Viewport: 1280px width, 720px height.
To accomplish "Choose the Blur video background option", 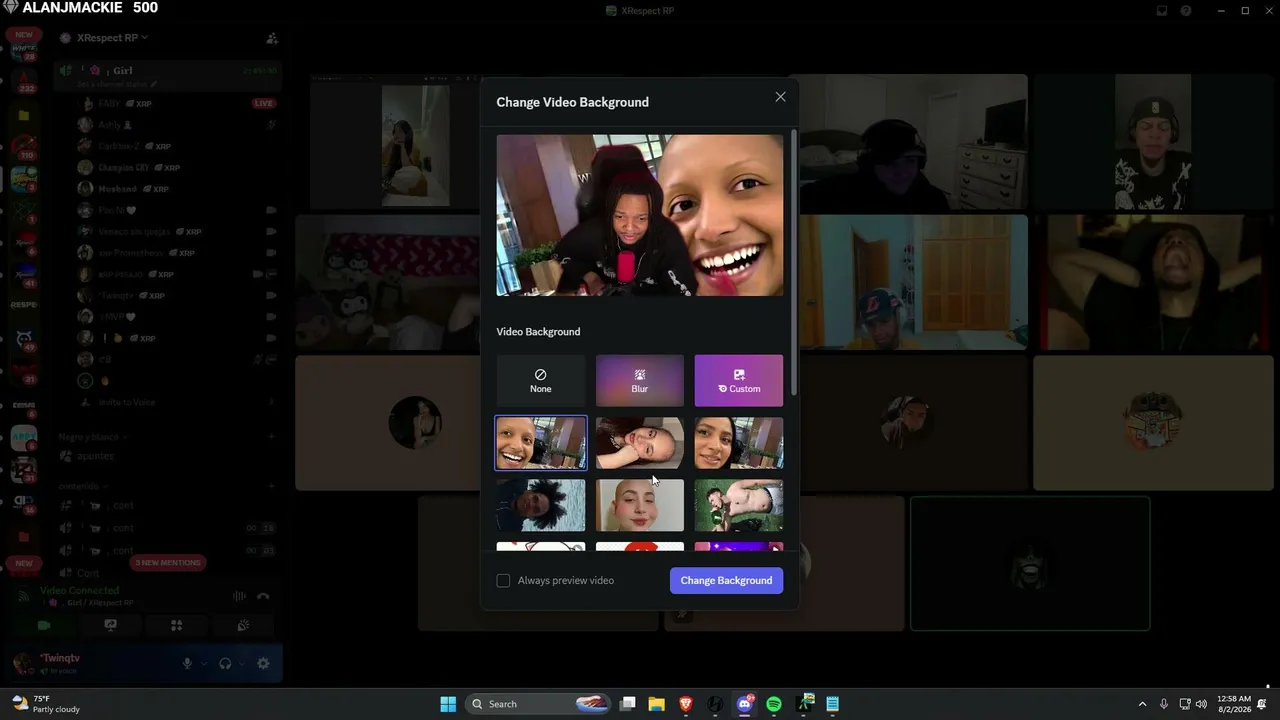I will click(640, 381).
